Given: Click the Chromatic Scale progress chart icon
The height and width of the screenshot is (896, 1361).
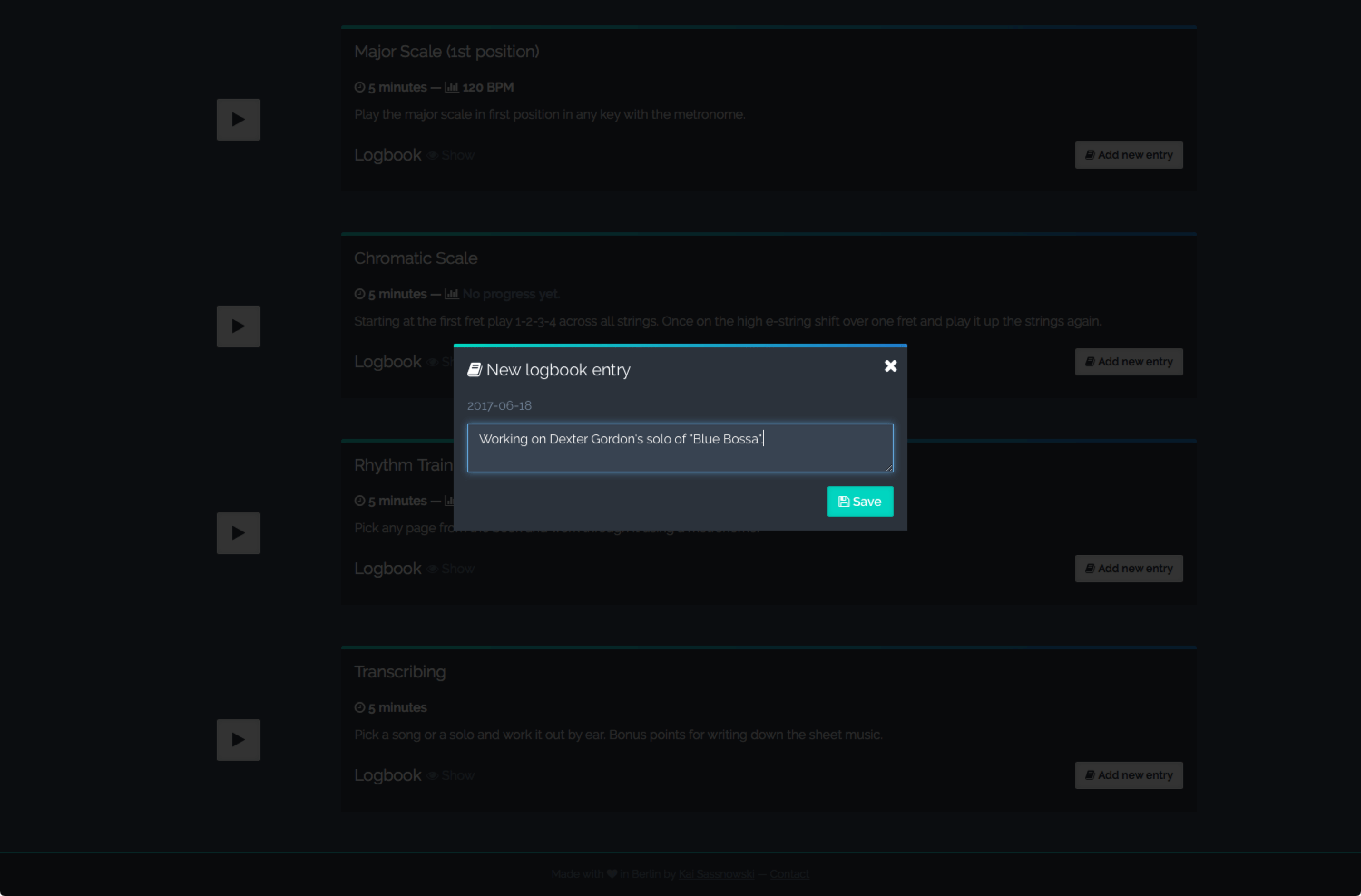Looking at the screenshot, I should 452,294.
